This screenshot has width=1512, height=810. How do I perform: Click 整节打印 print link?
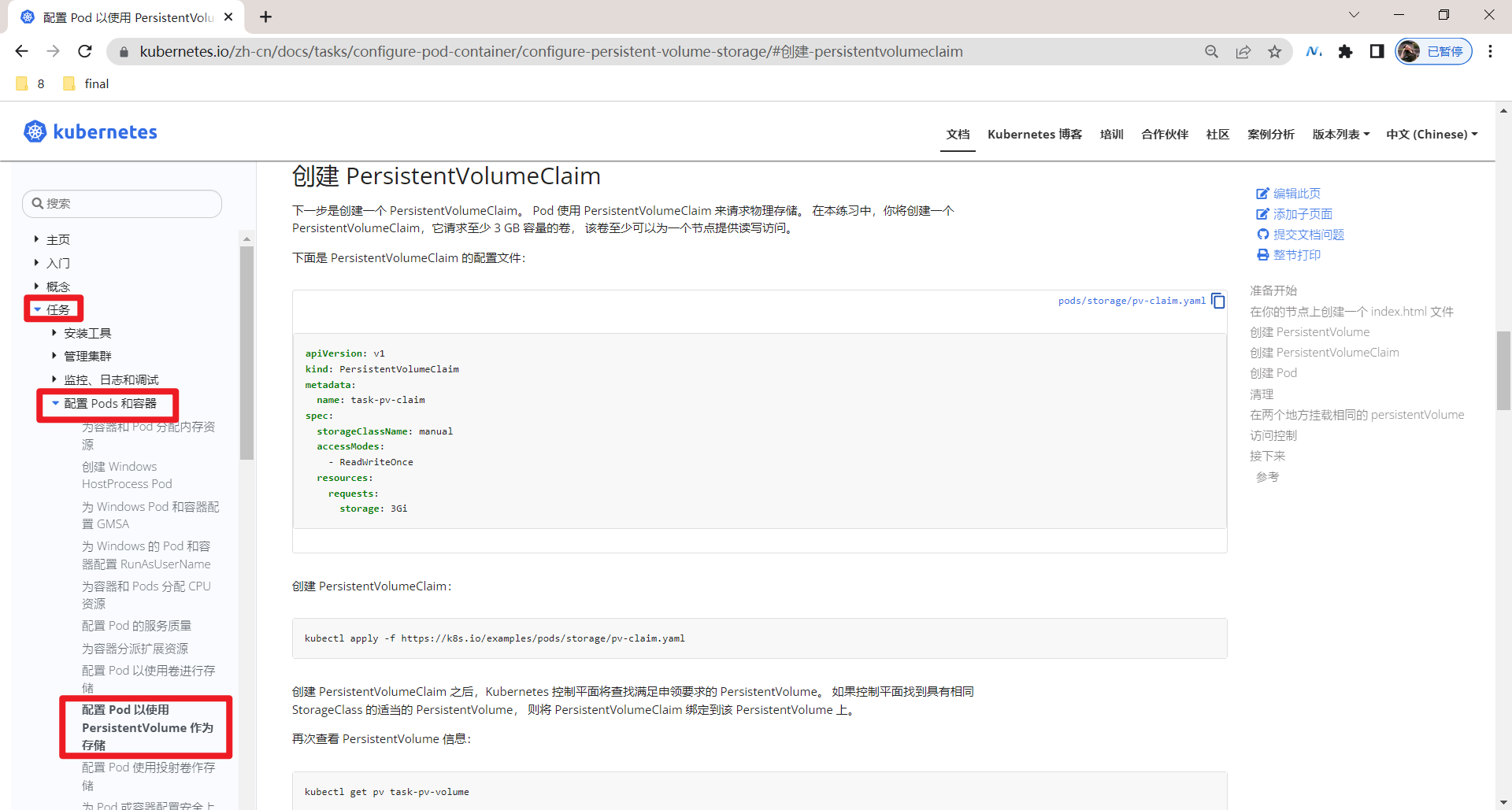[1288, 255]
